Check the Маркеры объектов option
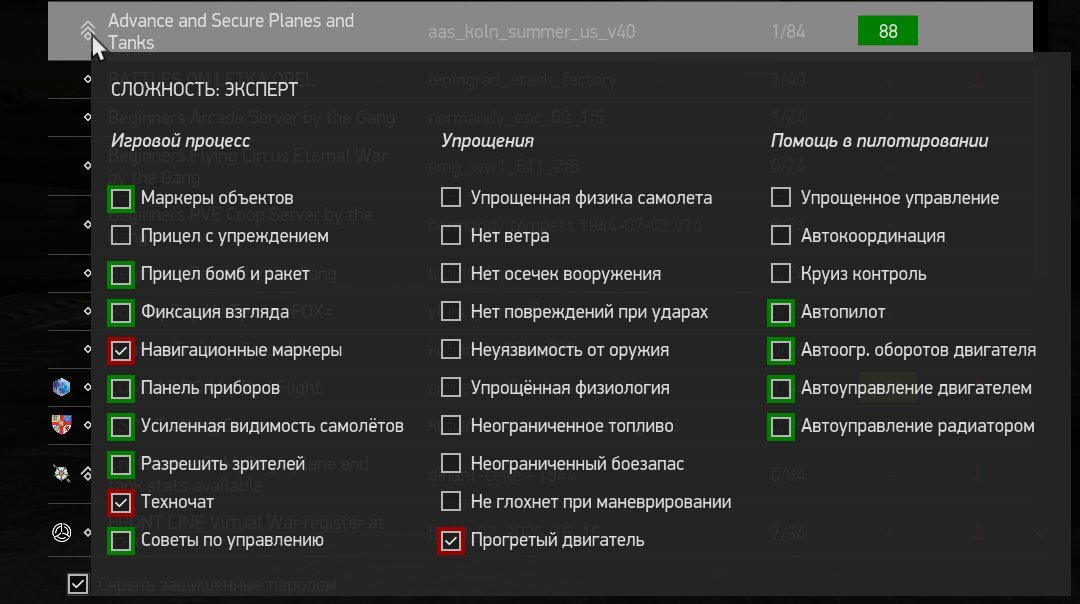 point(121,198)
